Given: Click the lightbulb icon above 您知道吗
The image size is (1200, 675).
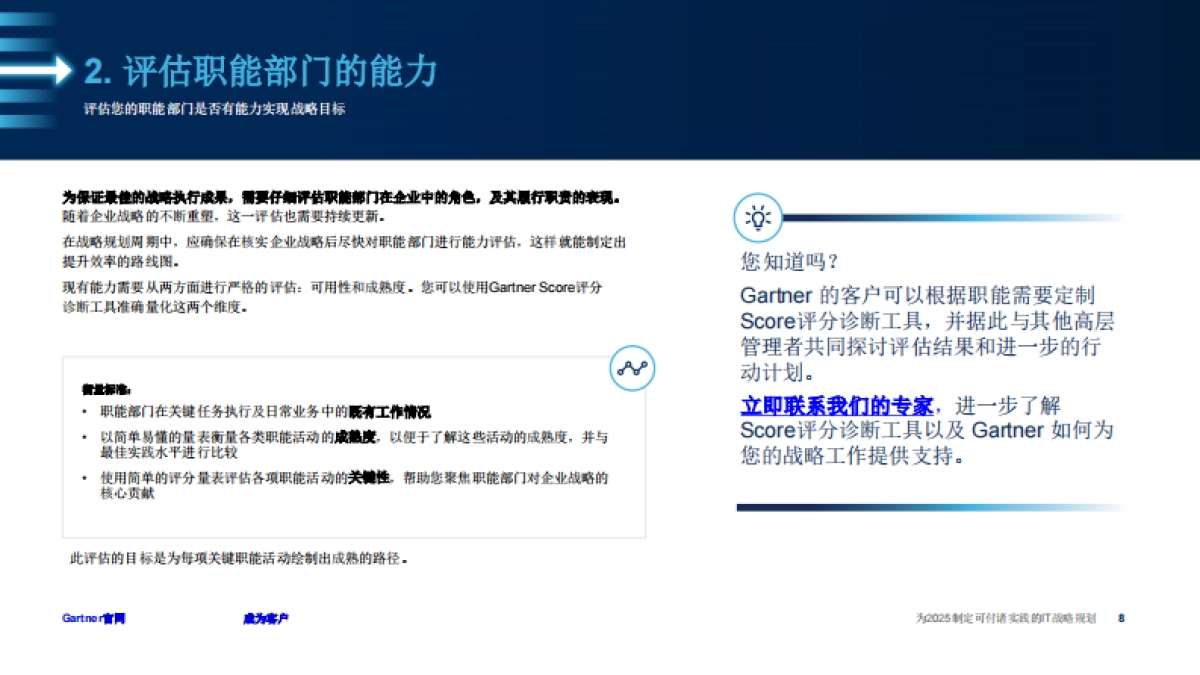Looking at the screenshot, I should click(758, 218).
